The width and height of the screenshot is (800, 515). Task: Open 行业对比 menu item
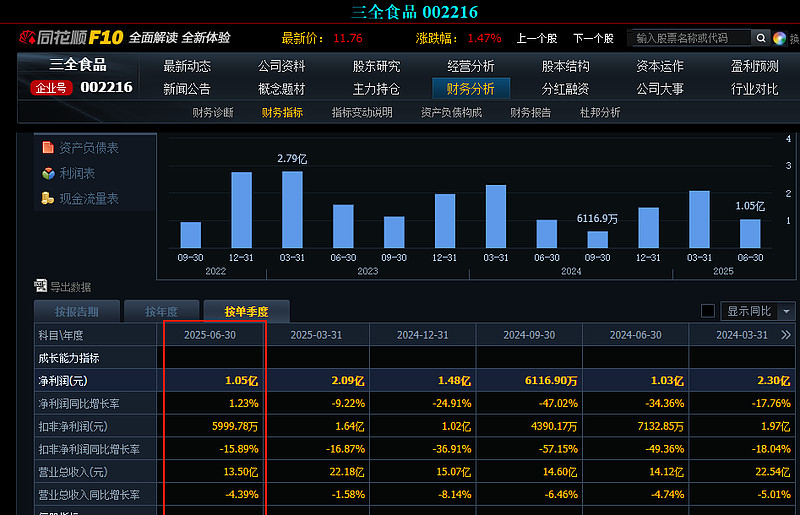tap(755, 89)
